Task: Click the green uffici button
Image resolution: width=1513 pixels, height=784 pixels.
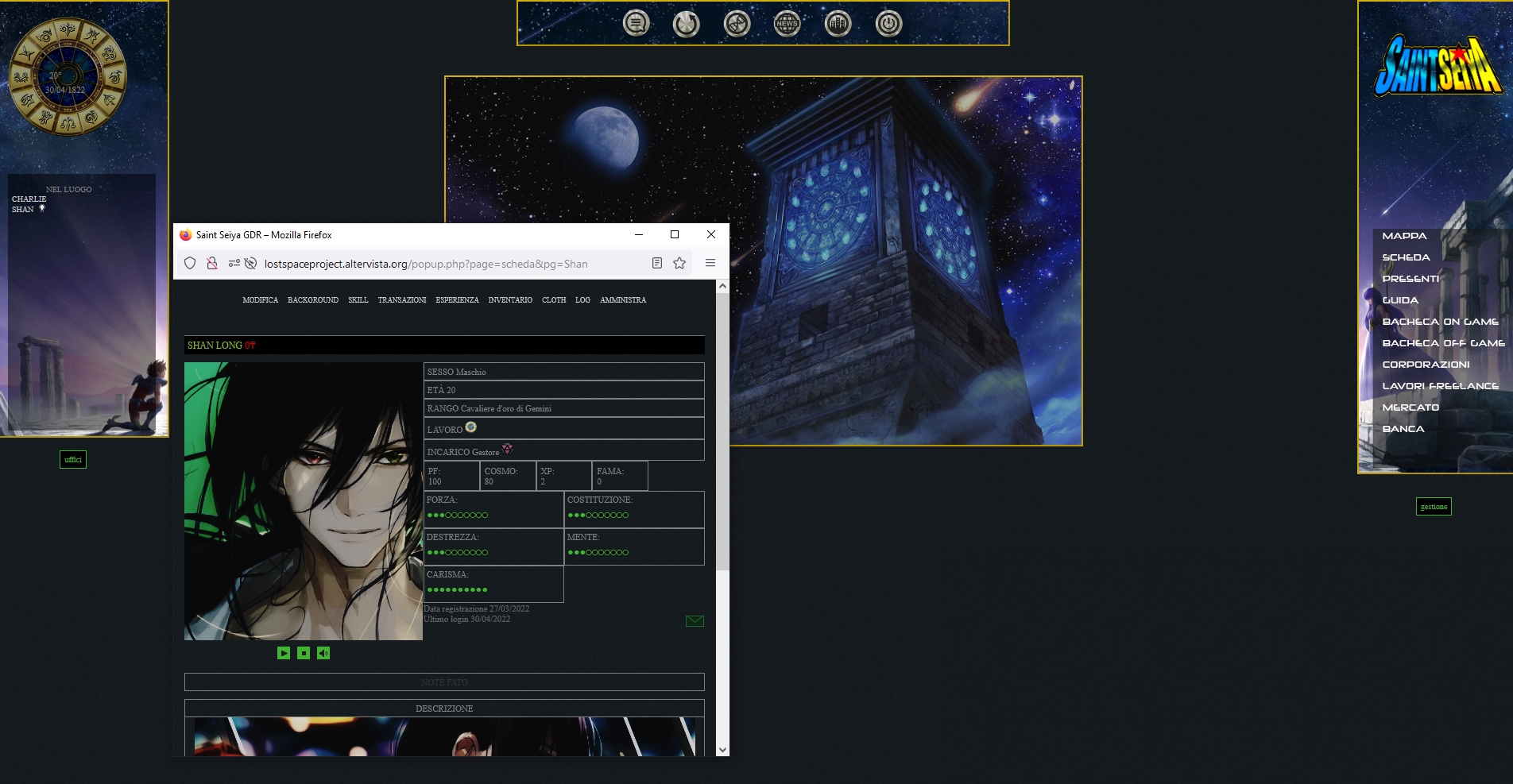Action: point(73,459)
